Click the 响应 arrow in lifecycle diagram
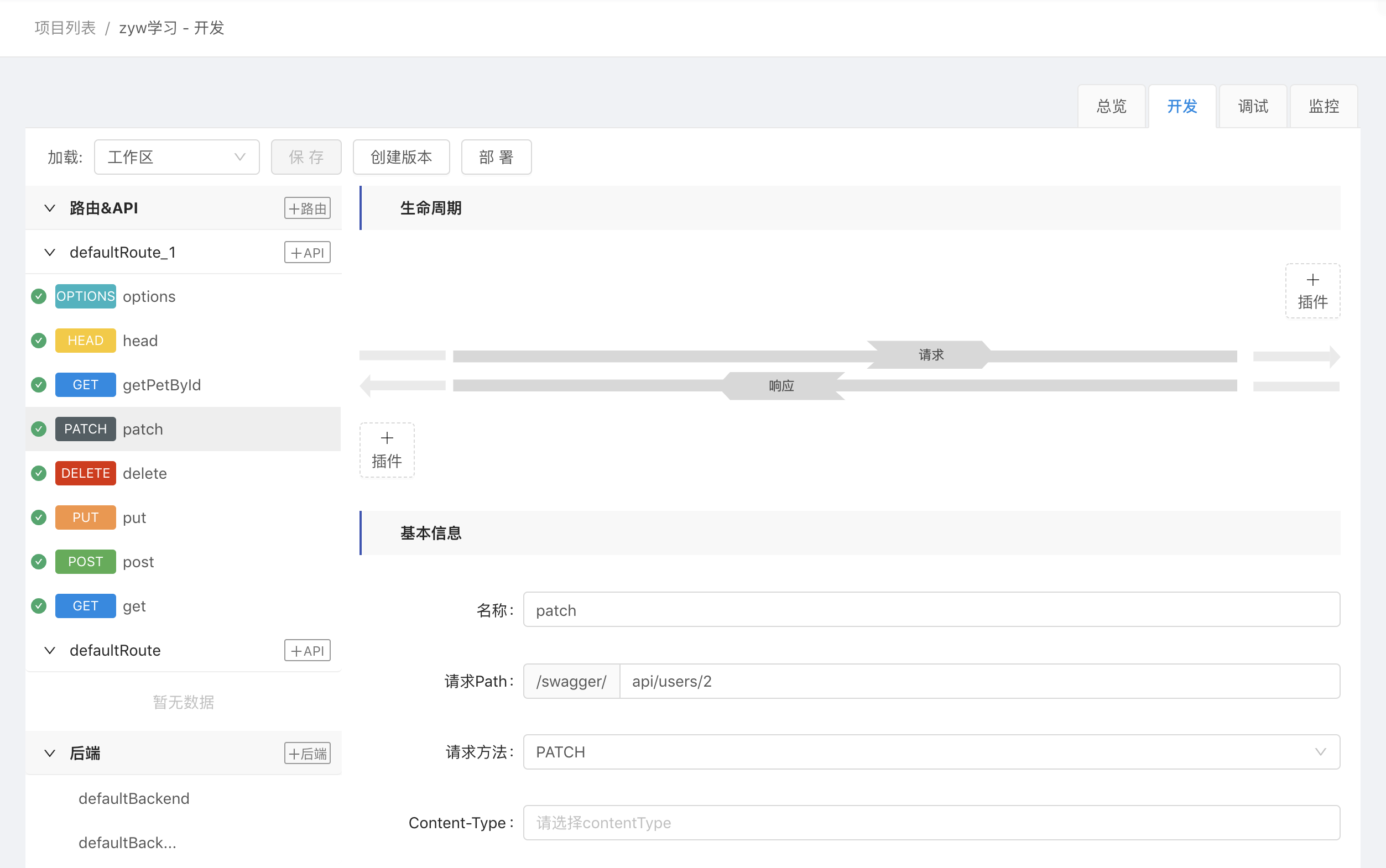Screen dimensions: 1386x868 pos(781,386)
